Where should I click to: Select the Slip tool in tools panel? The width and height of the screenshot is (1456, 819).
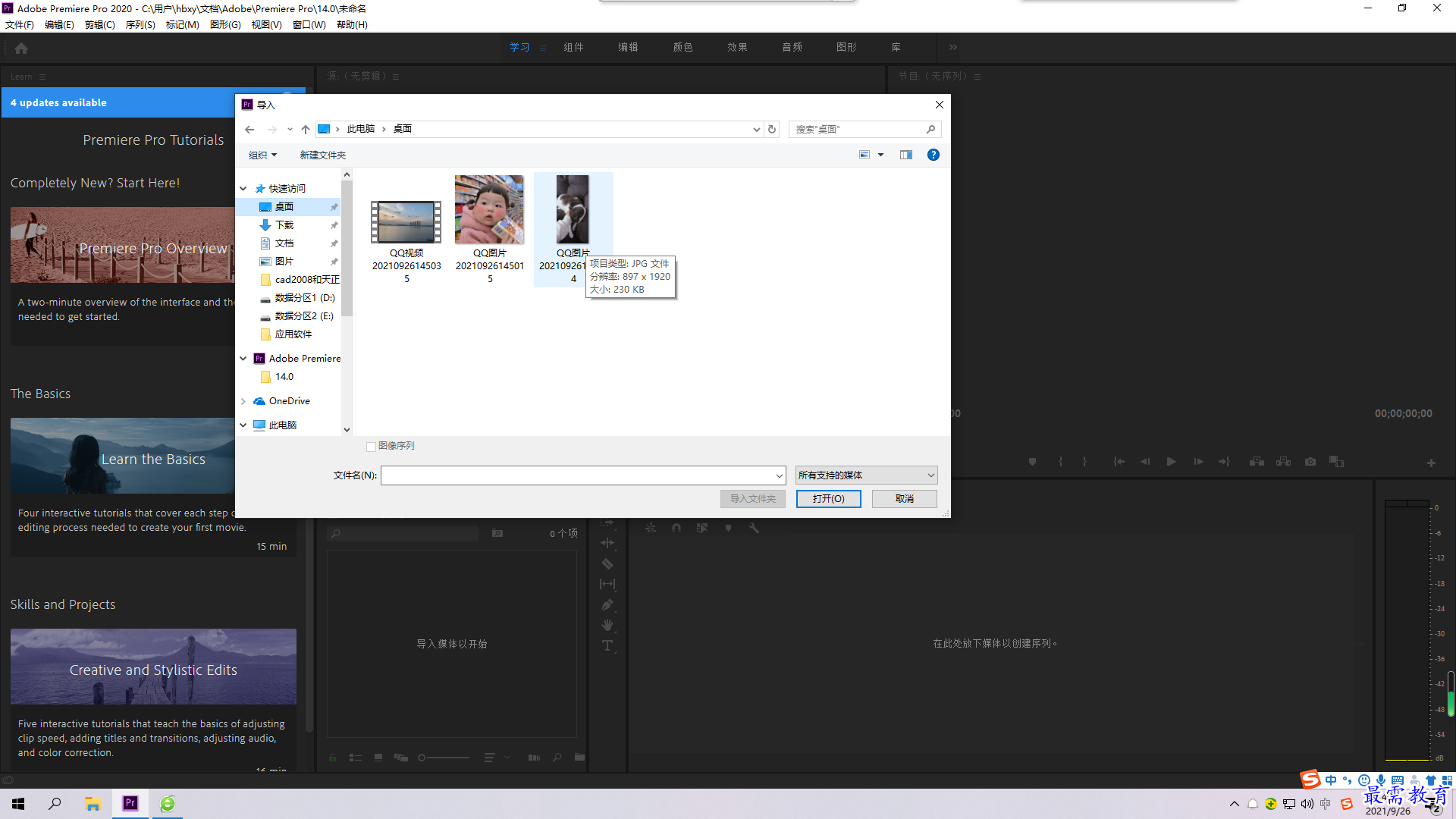[x=607, y=584]
